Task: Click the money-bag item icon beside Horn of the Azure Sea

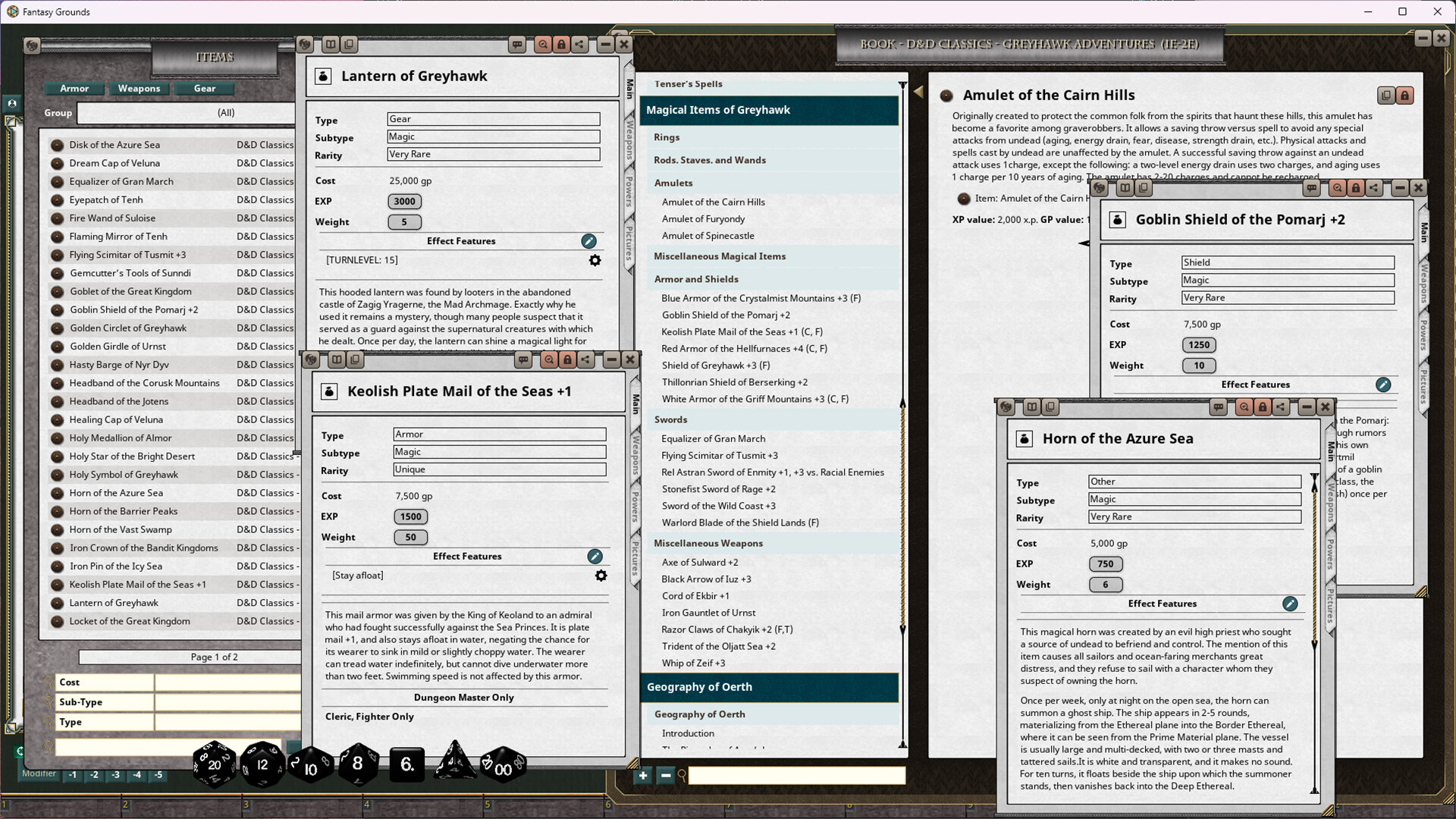Action: [x=1025, y=438]
